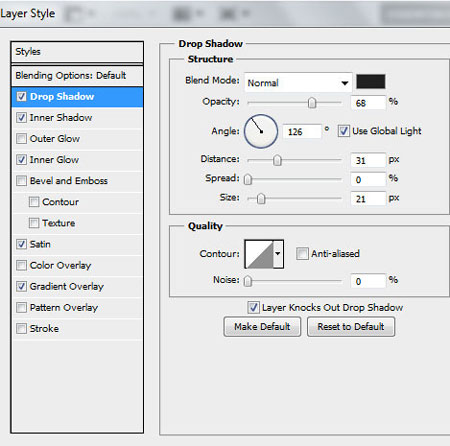Enable the Outer Glow checkbox
Viewport: 450px width, 446px height.
pos(22,139)
